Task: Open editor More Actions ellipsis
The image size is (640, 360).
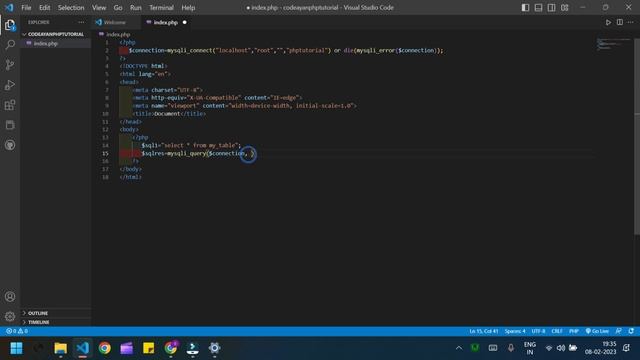Action: click(631, 22)
